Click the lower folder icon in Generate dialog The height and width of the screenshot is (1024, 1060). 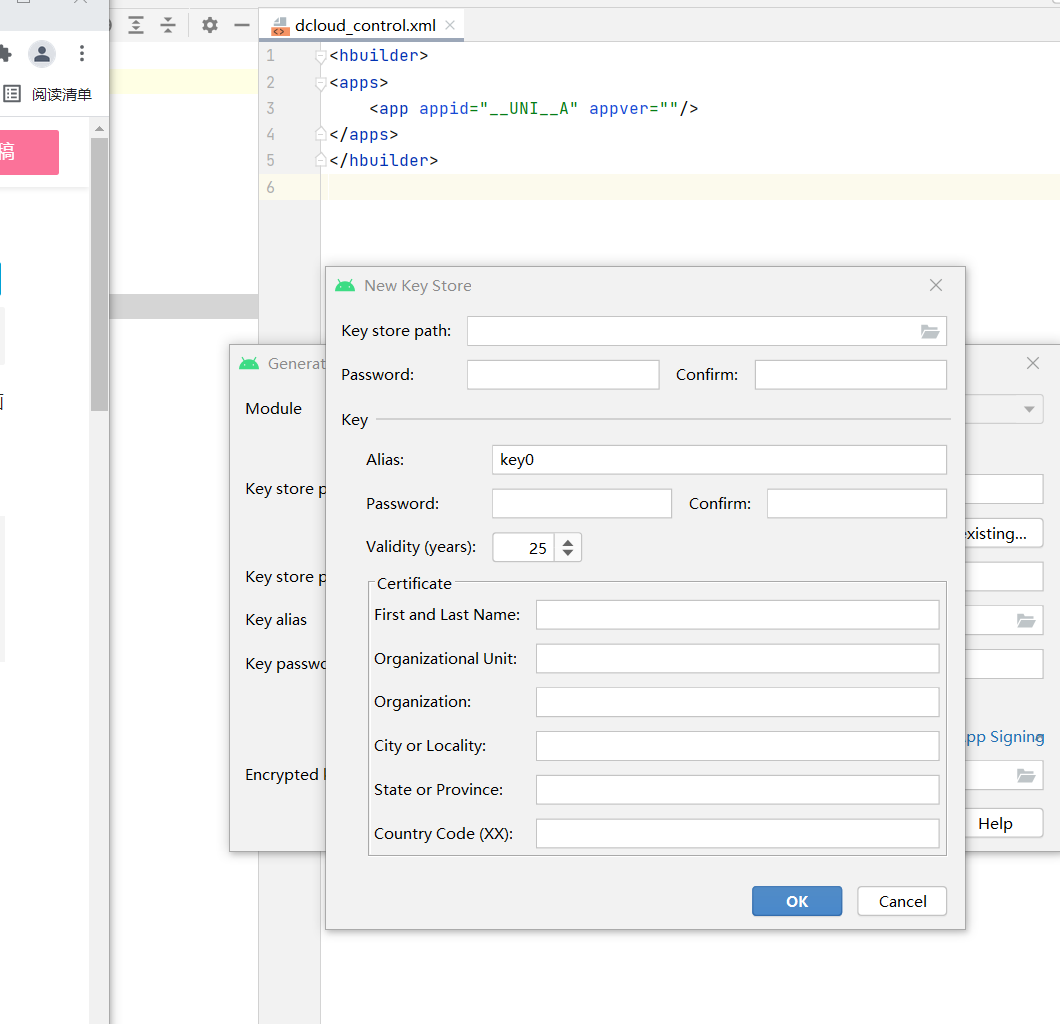pos(1026,776)
